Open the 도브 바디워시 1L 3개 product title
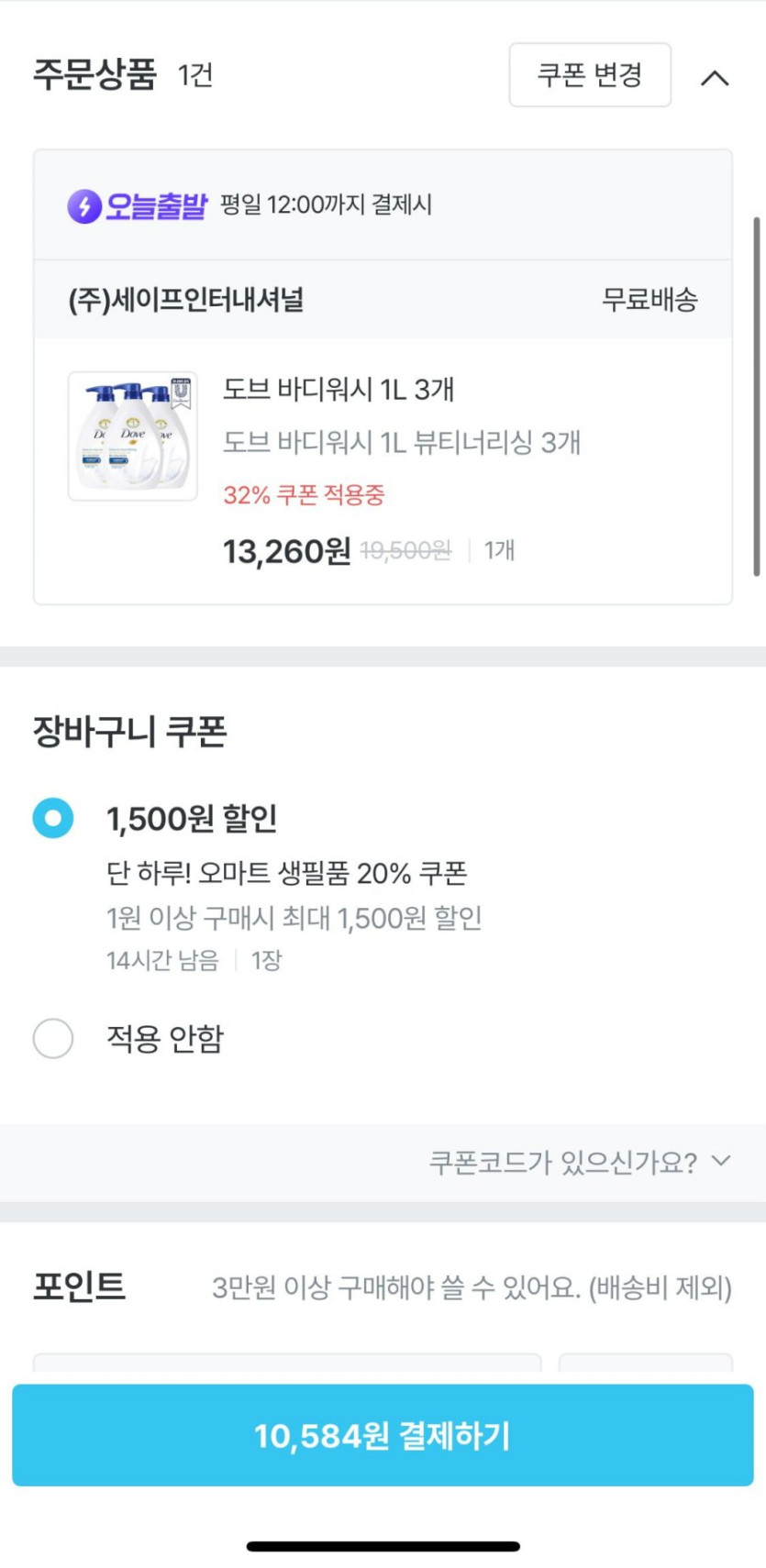Screen dimensions: 766x1568 (x=339, y=390)
